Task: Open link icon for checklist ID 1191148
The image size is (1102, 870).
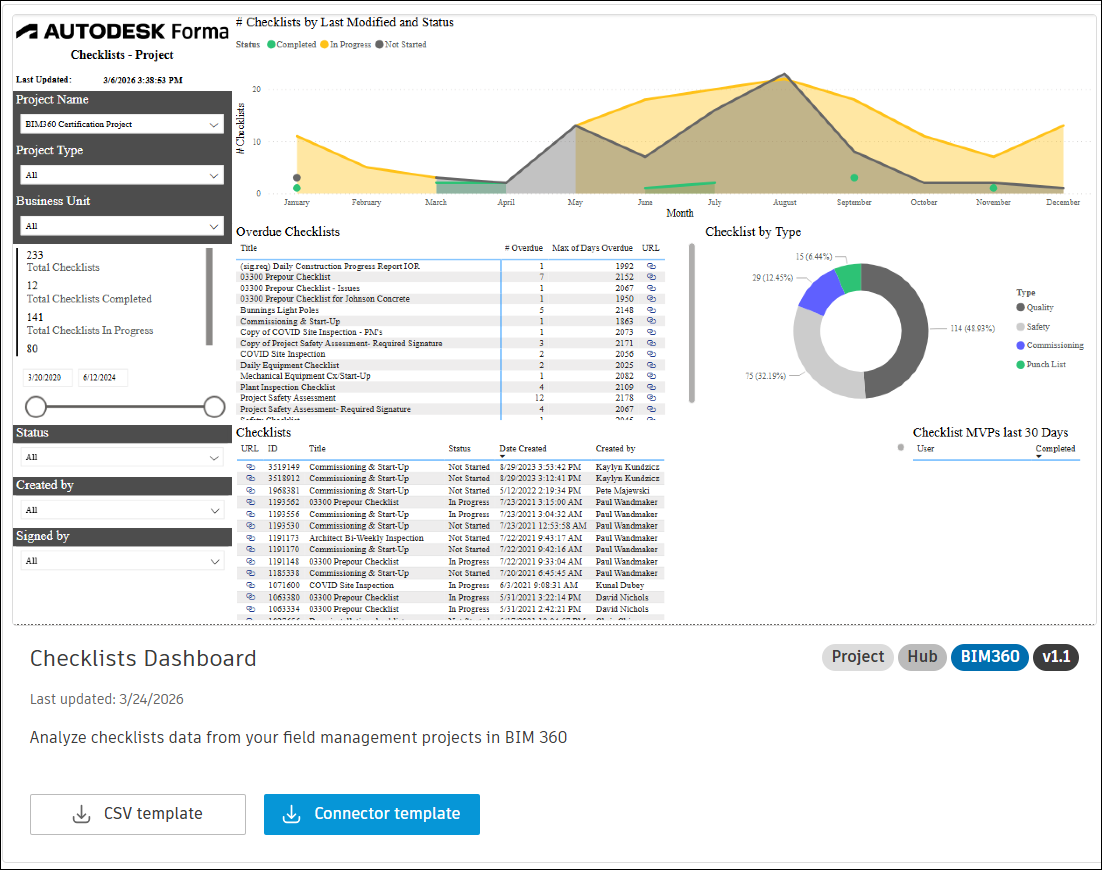Action: (250, 561)
